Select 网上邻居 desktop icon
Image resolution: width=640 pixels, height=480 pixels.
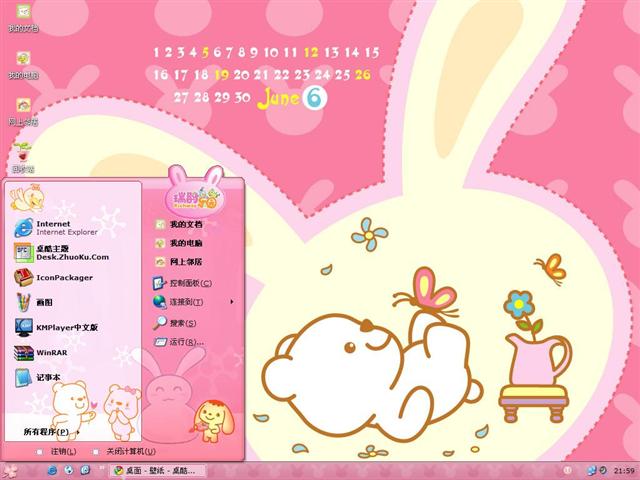23,111
